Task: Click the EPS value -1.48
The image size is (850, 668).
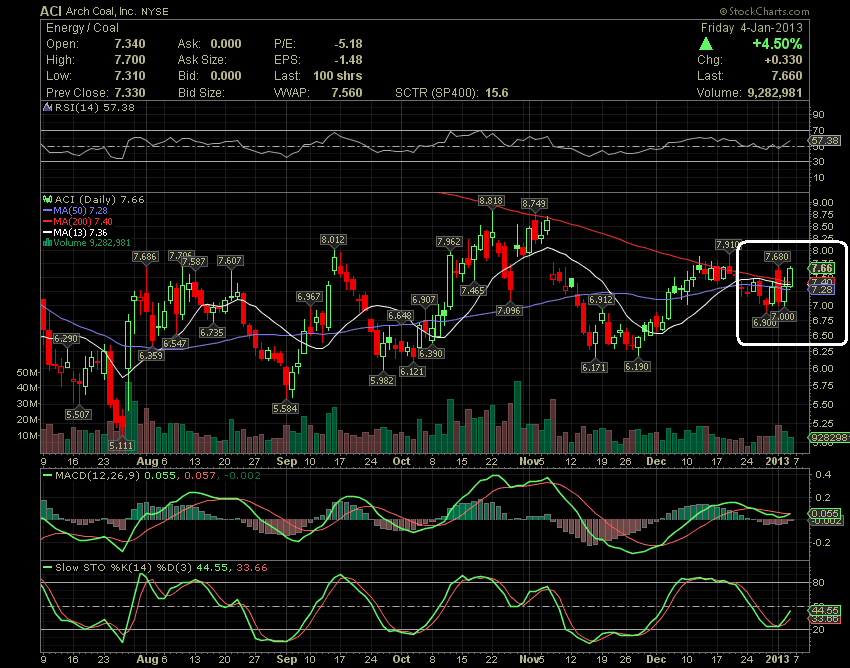Action: [x=348, y=60]
